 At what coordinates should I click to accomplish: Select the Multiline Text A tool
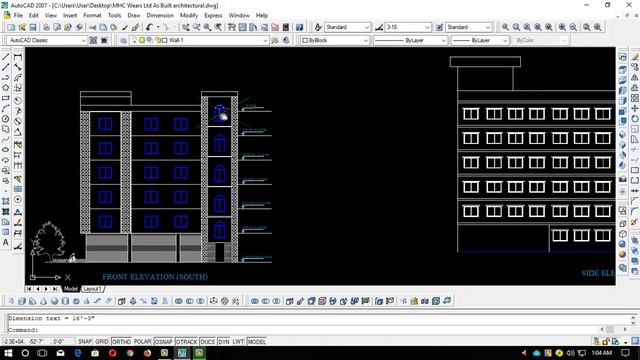[6, 242]
